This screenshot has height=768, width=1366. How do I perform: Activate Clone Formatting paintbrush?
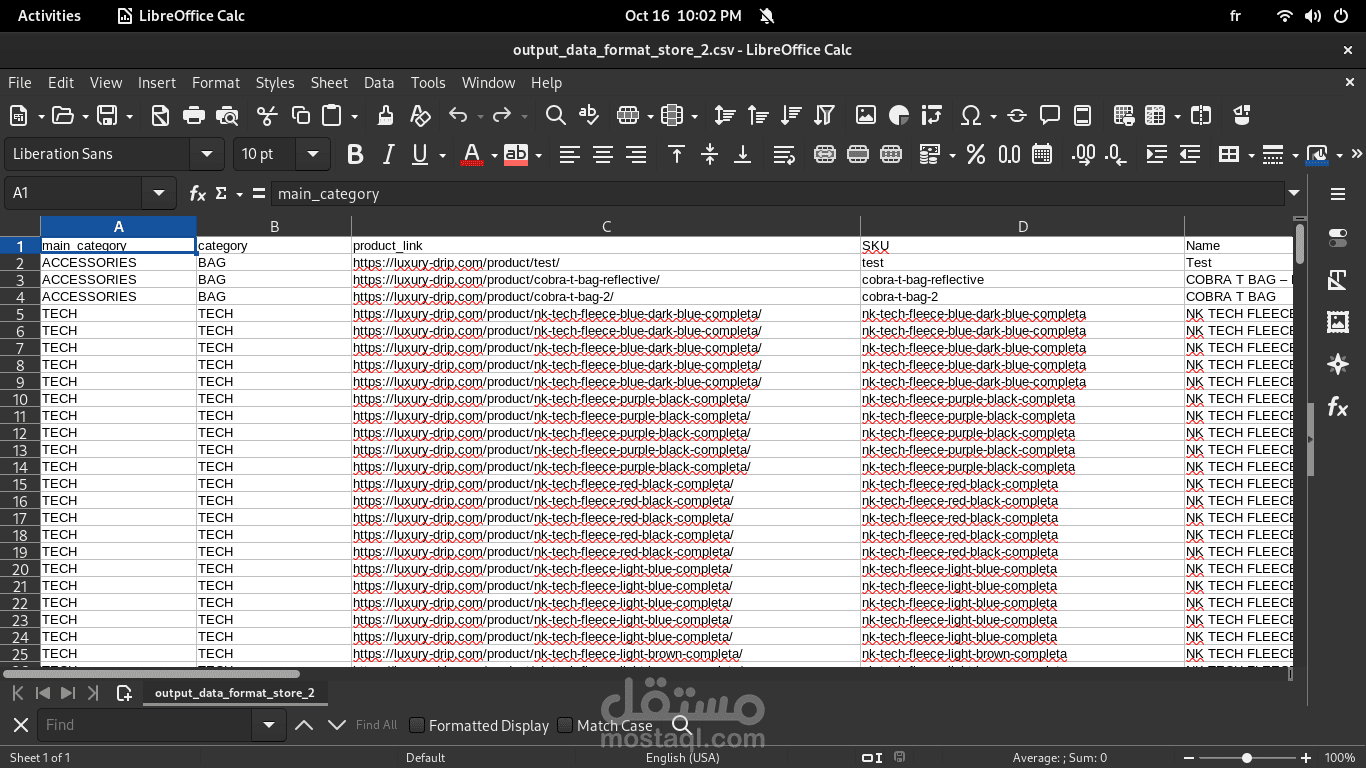[x=385, y=116]
